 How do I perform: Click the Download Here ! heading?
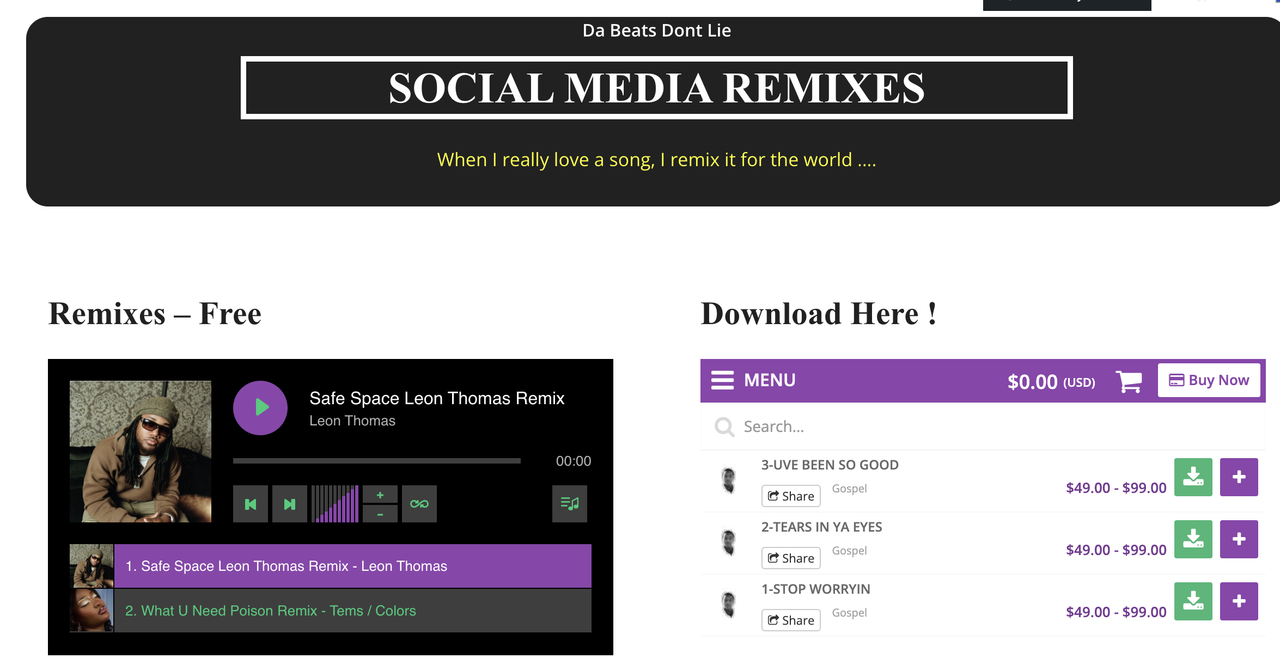[x=819, y=314]
